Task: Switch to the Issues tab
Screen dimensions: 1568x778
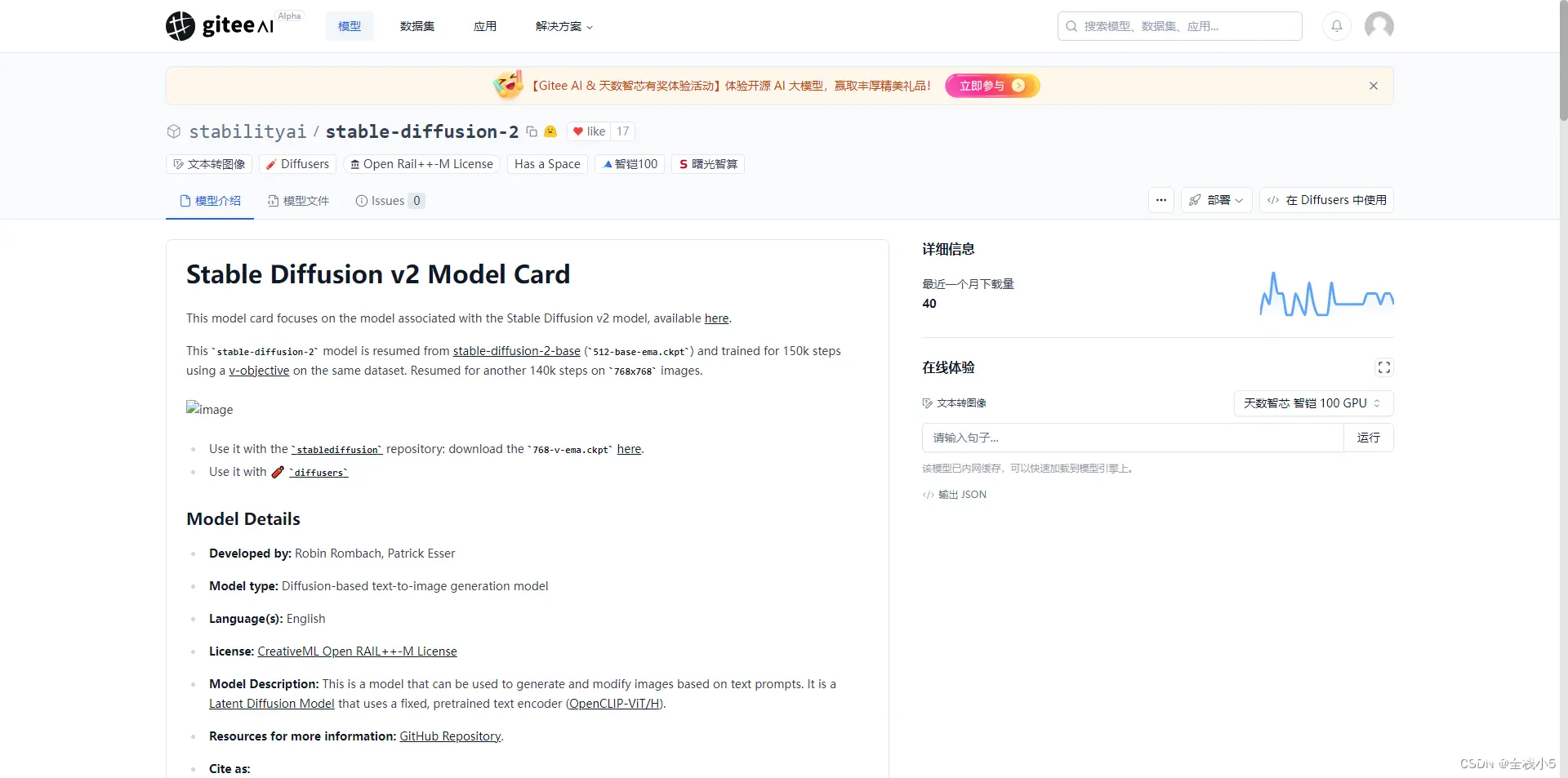Action: click(x=390, y=201)
